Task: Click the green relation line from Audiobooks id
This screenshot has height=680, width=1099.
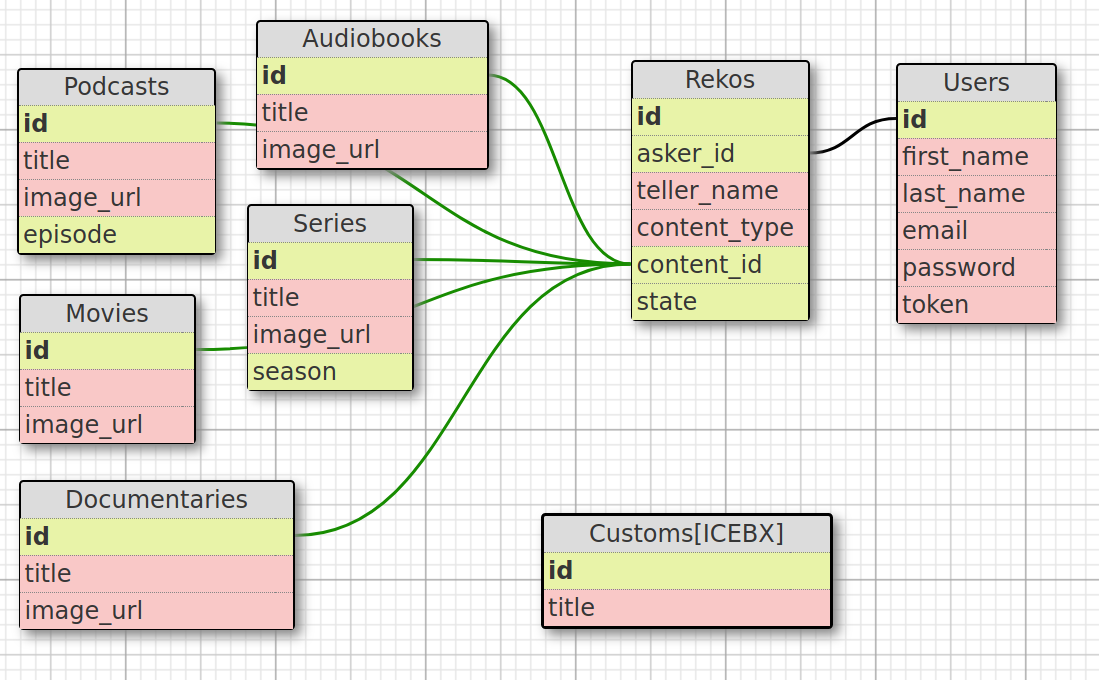Action: tap(559, 169)
